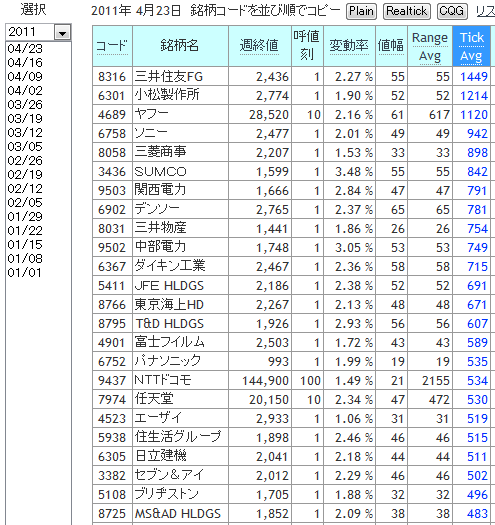This screenshot has height=525, width=495.
Task: Select date 02/26 in the list
Action: (25, 160)
